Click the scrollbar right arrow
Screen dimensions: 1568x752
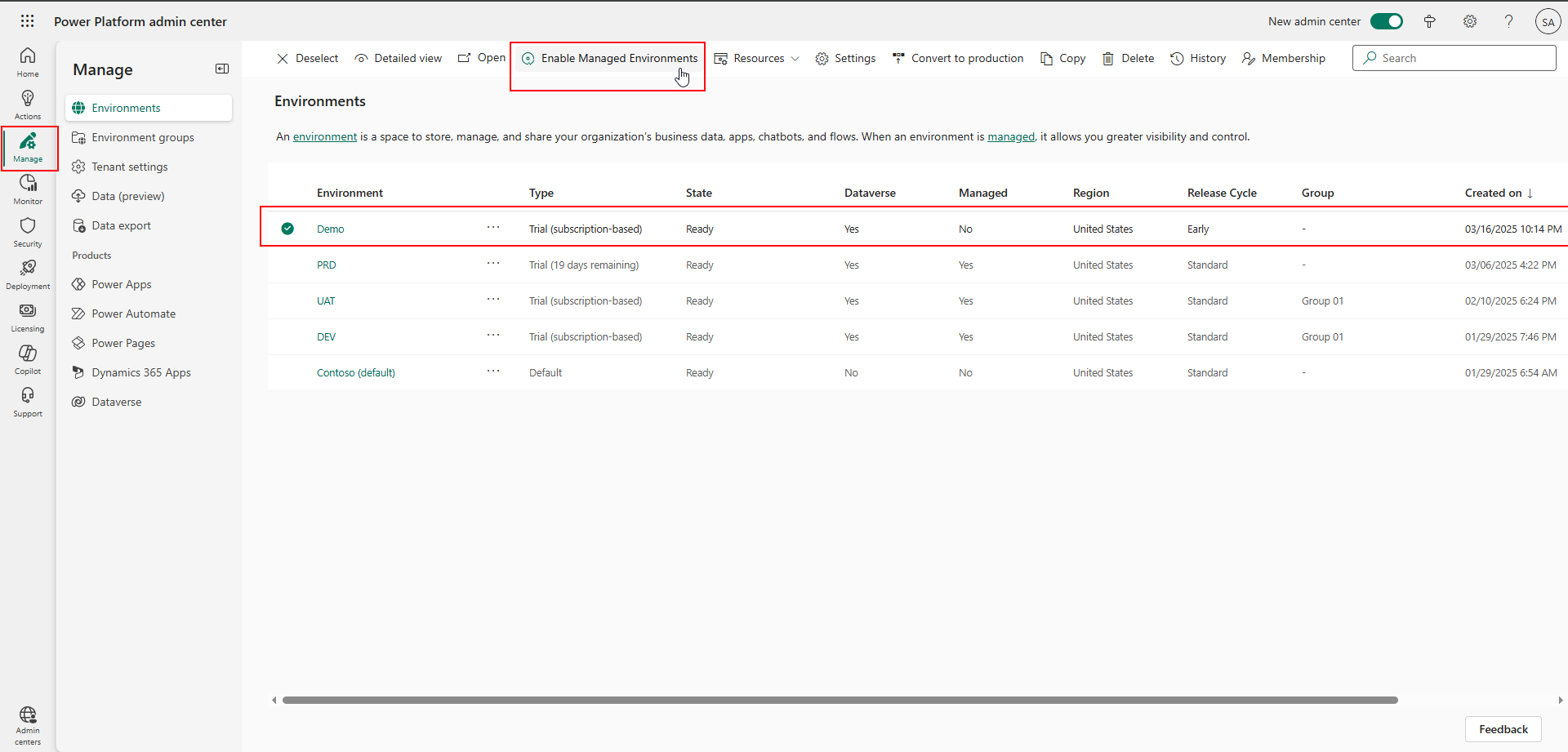[1560, 700]
